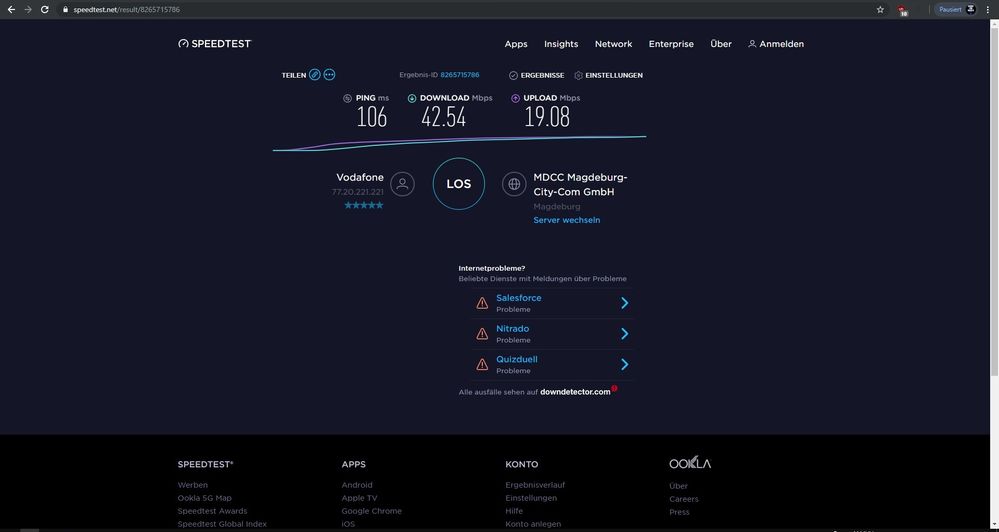Start the test with the LOS button

click(x=459, y=184)
